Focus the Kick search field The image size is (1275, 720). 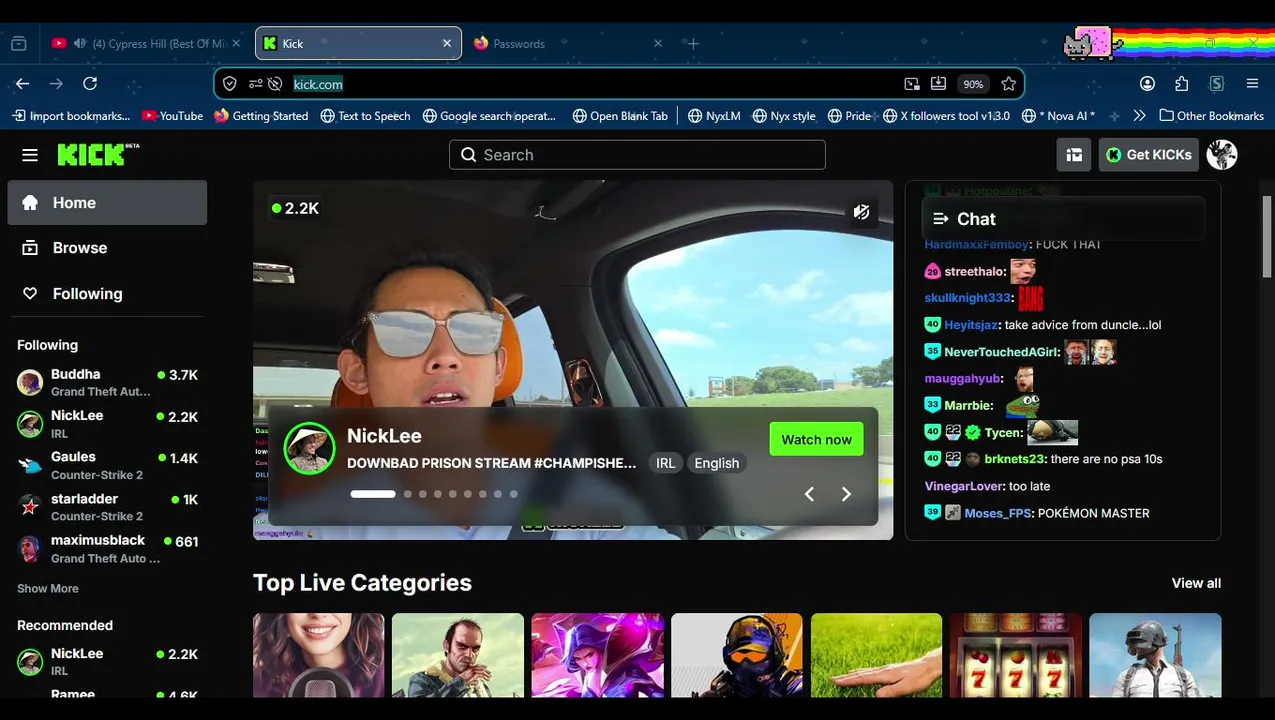click(637, 155)
